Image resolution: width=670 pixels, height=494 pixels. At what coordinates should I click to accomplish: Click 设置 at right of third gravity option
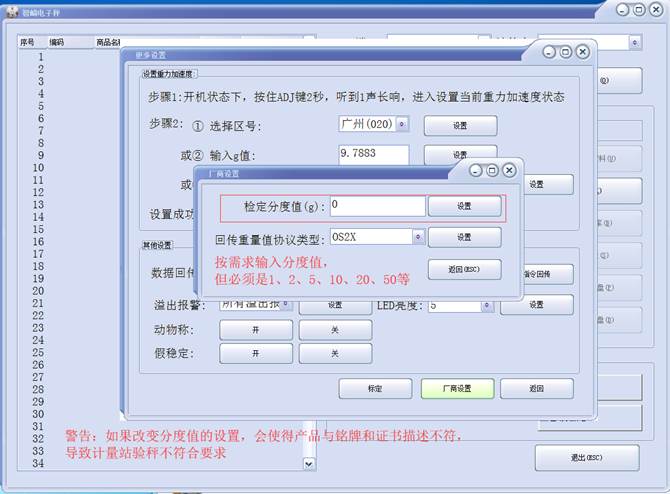click(x=547, y=184)
